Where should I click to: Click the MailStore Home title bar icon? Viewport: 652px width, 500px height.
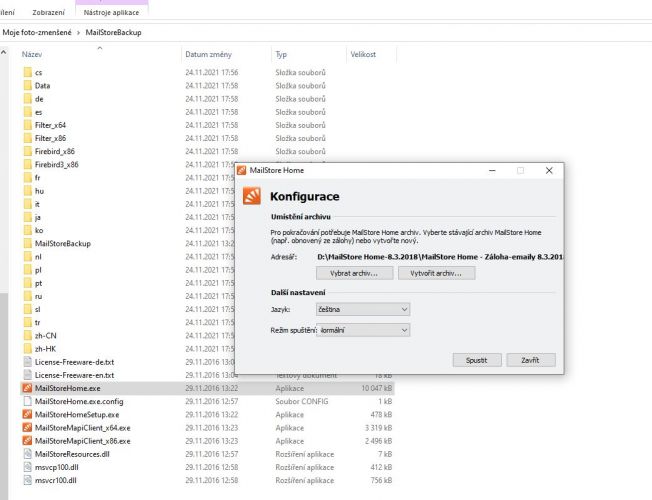pyautogui.click(x=242, y=170)
